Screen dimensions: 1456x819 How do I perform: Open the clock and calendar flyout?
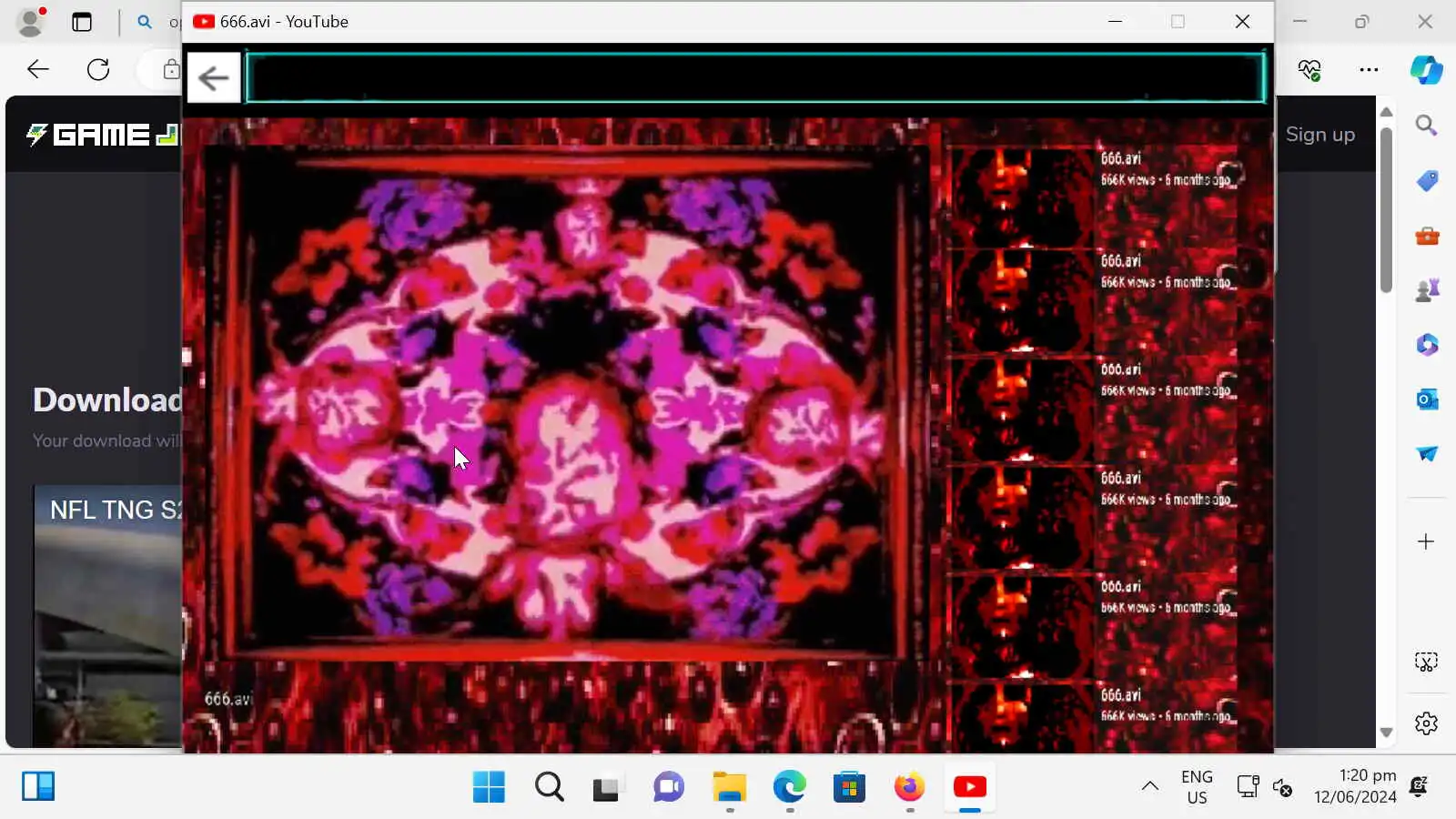(1355, 786)
